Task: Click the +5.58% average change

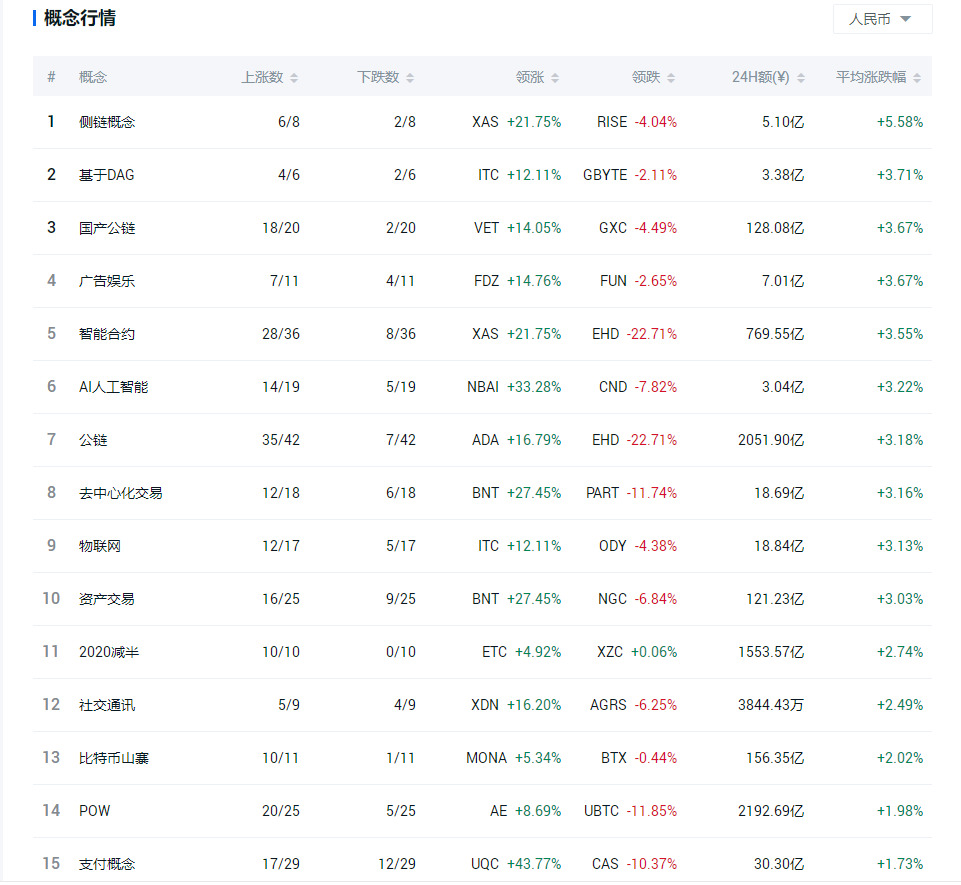Action: (x=900, y=122)
